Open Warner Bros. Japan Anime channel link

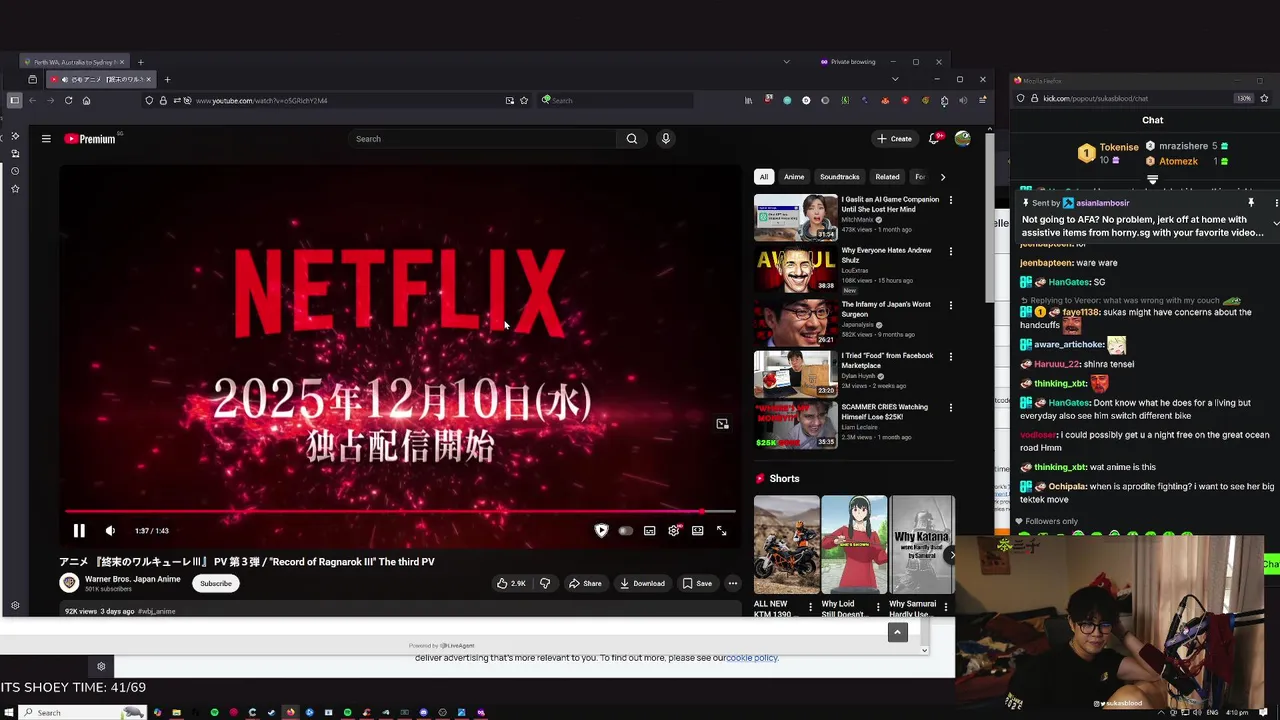[133, 578]
